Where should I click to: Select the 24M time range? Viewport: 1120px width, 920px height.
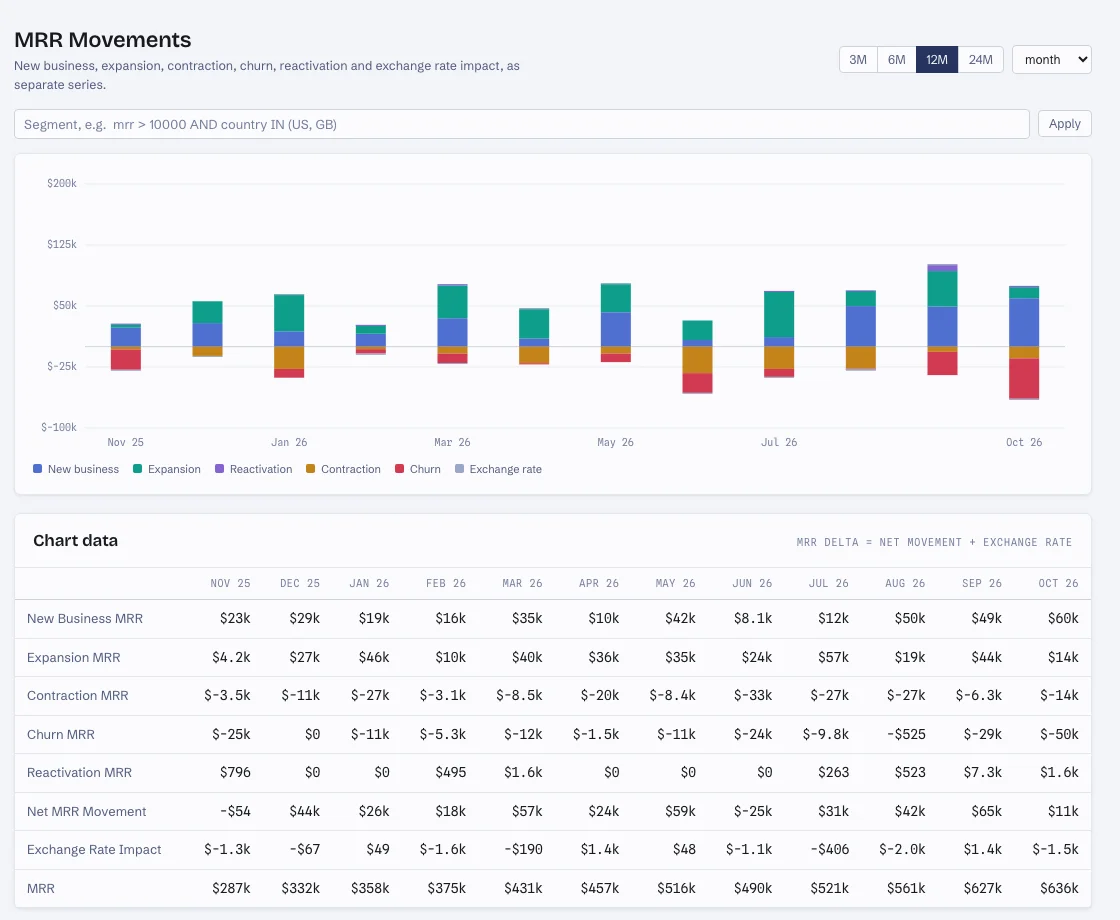point(980,59)
